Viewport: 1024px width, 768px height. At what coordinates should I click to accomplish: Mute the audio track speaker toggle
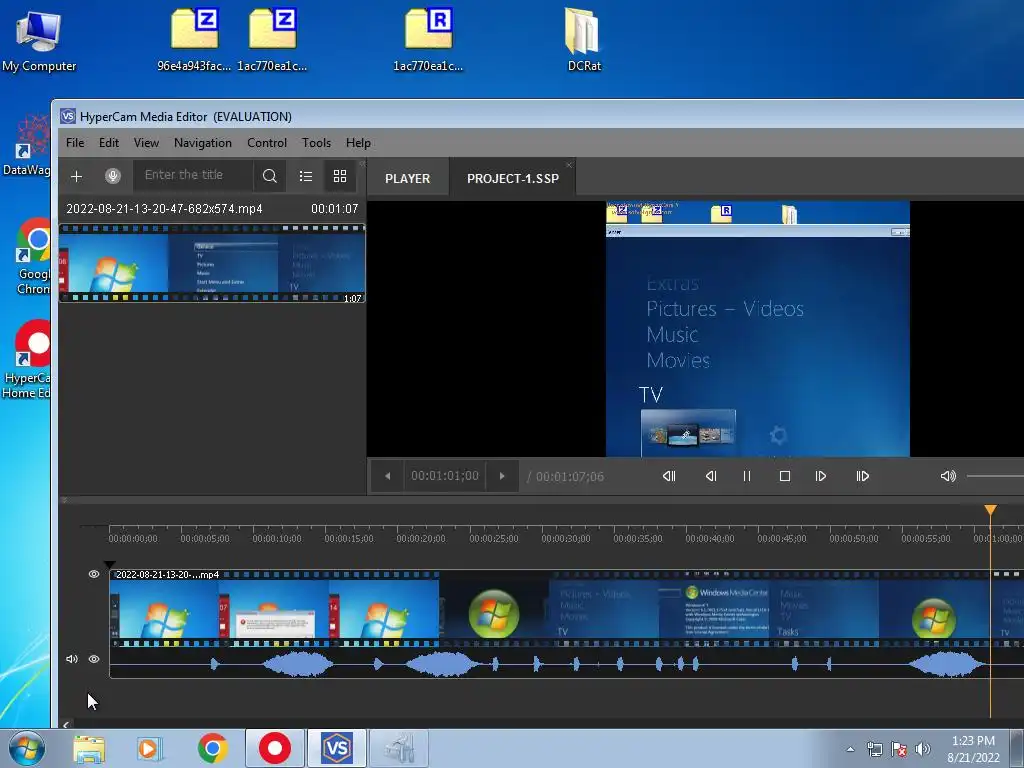(x=72, y=659)
